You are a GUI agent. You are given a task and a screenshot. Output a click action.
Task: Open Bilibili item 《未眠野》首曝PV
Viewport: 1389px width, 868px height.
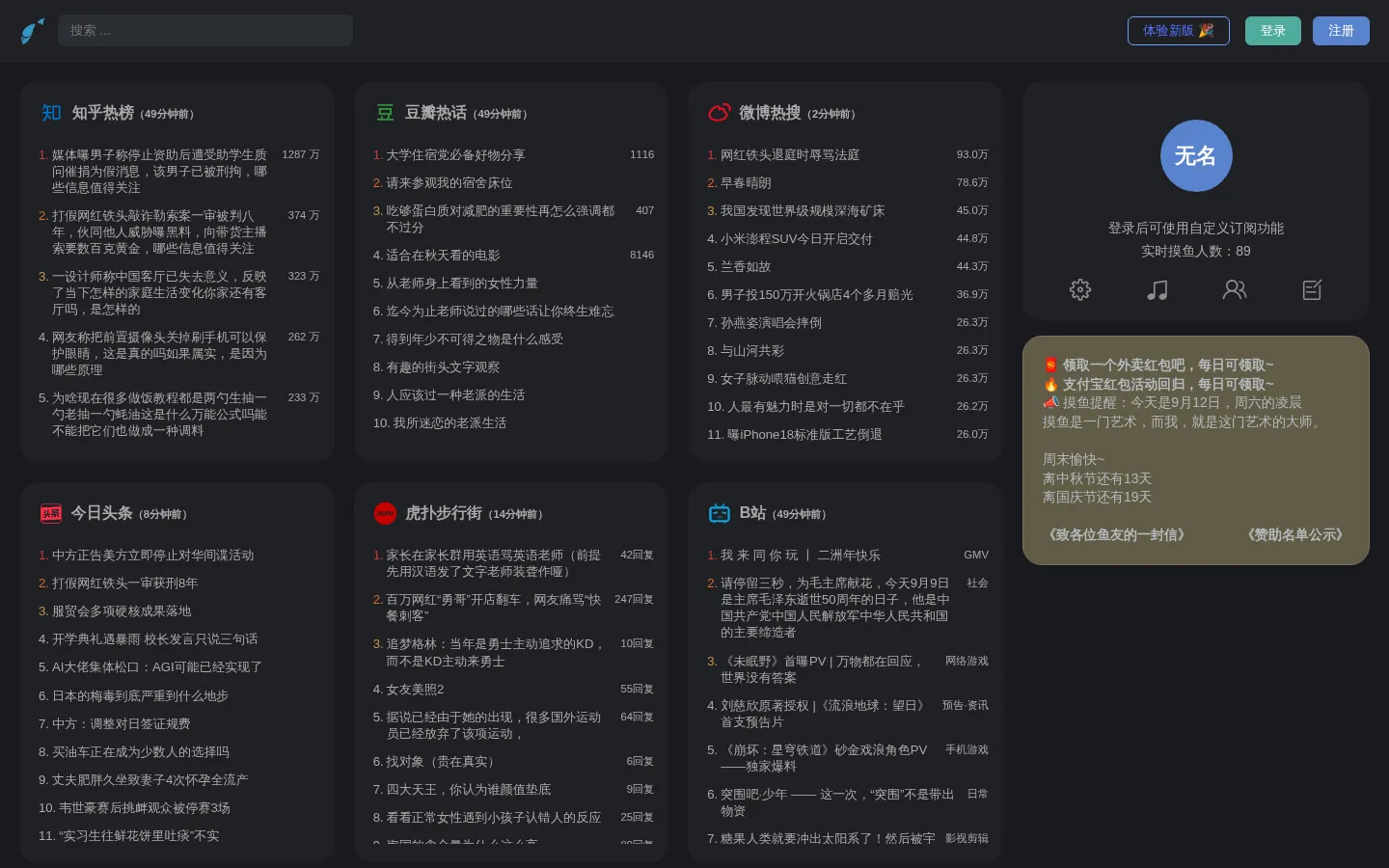click(822, 668)
